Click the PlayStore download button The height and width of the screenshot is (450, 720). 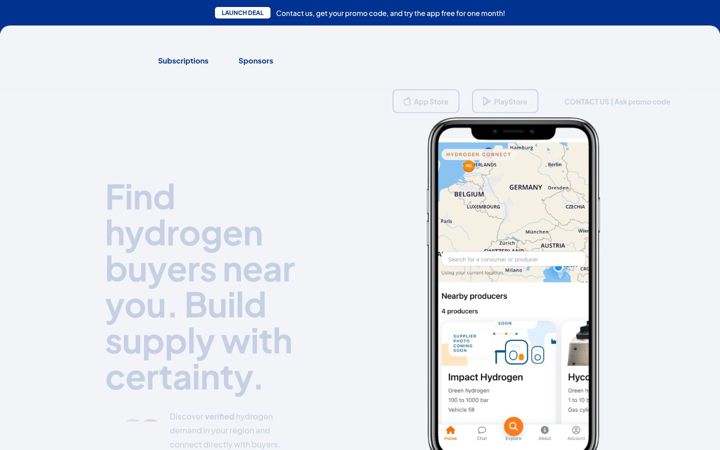[x=505, y=101]
